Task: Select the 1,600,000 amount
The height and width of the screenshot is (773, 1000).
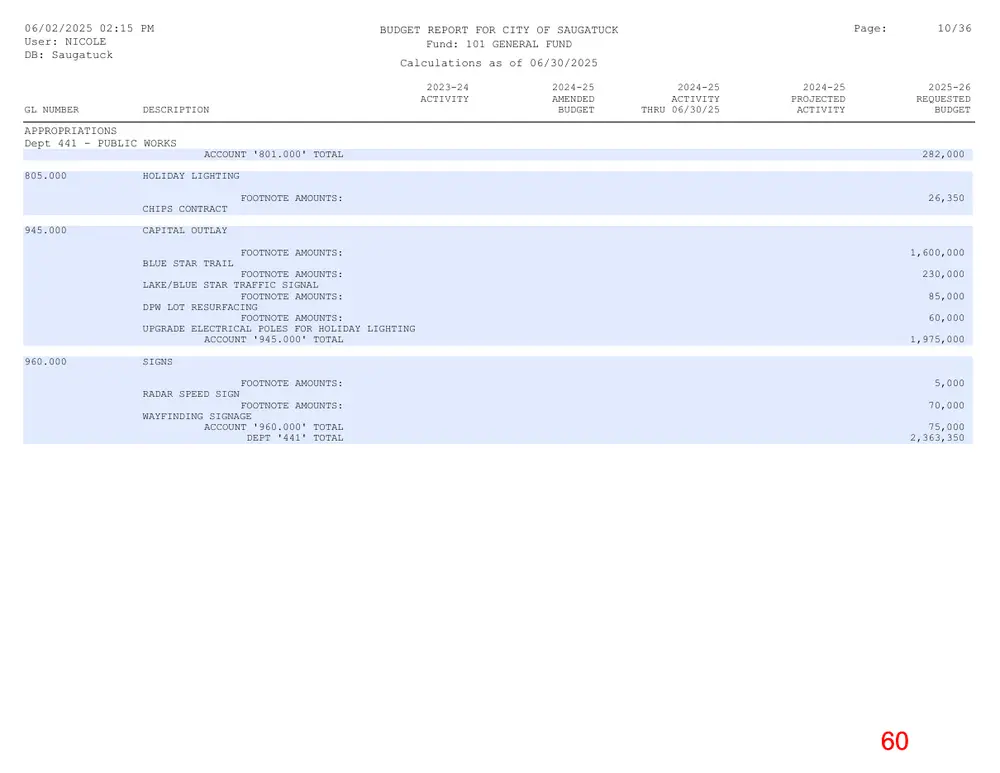Action: pos(937,253)
